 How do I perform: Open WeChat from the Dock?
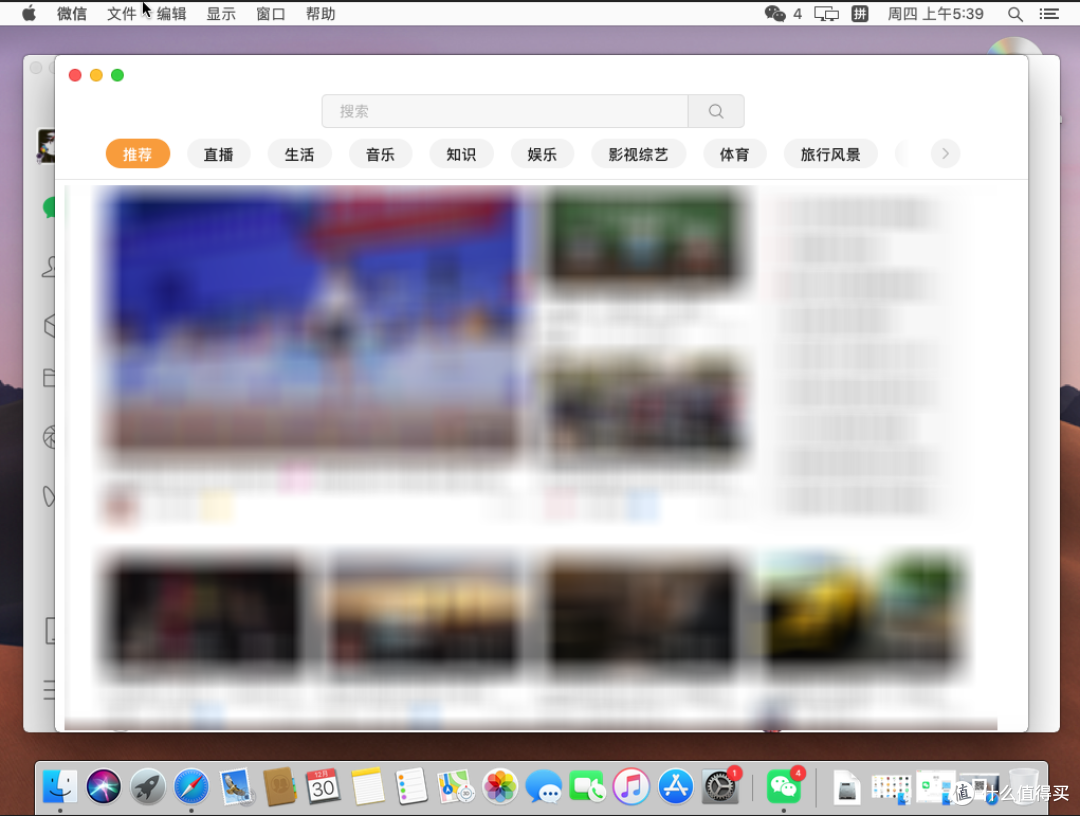tap(784, 786)
